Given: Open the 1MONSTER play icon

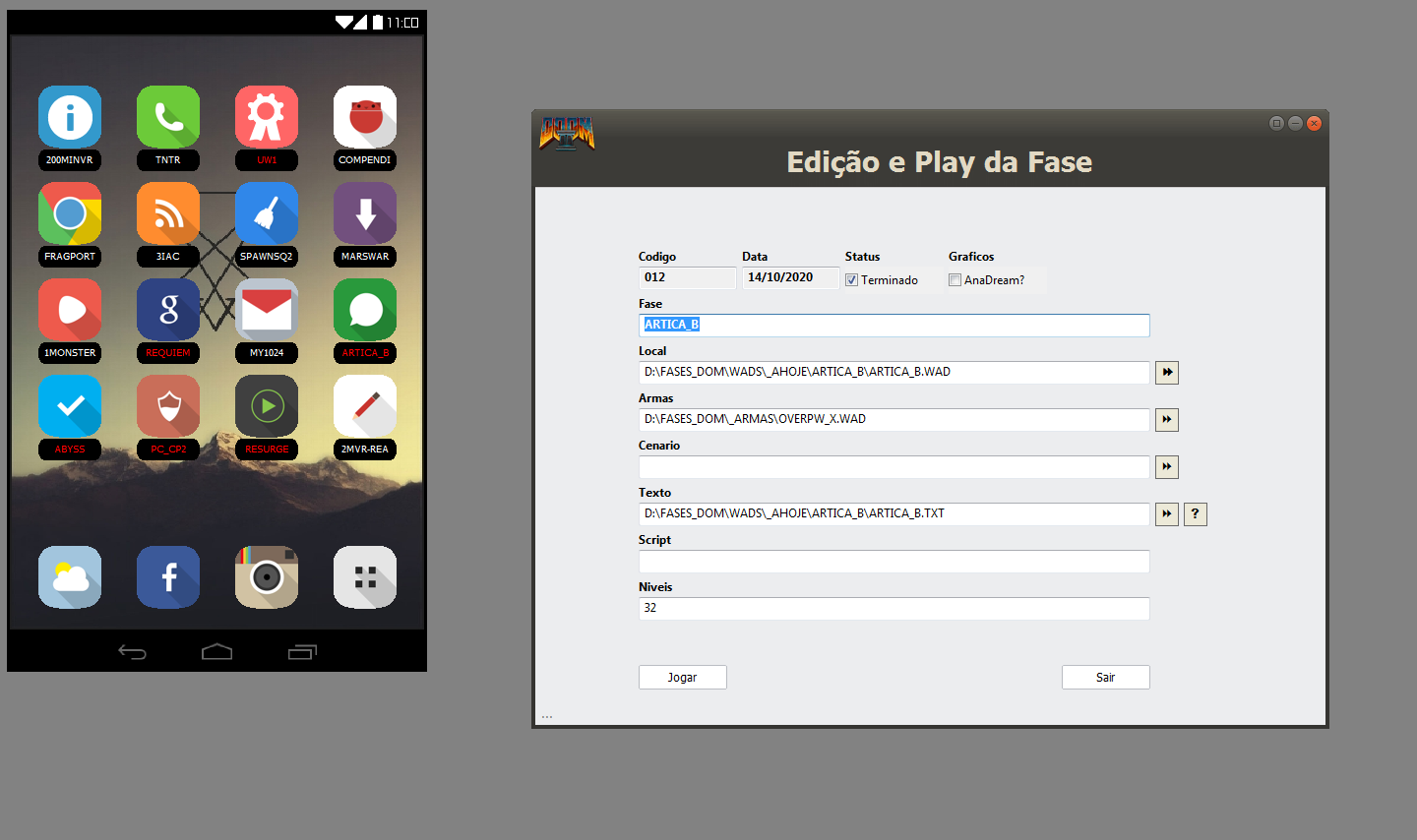Looking at the screenshot, I should tap(70, 310).
